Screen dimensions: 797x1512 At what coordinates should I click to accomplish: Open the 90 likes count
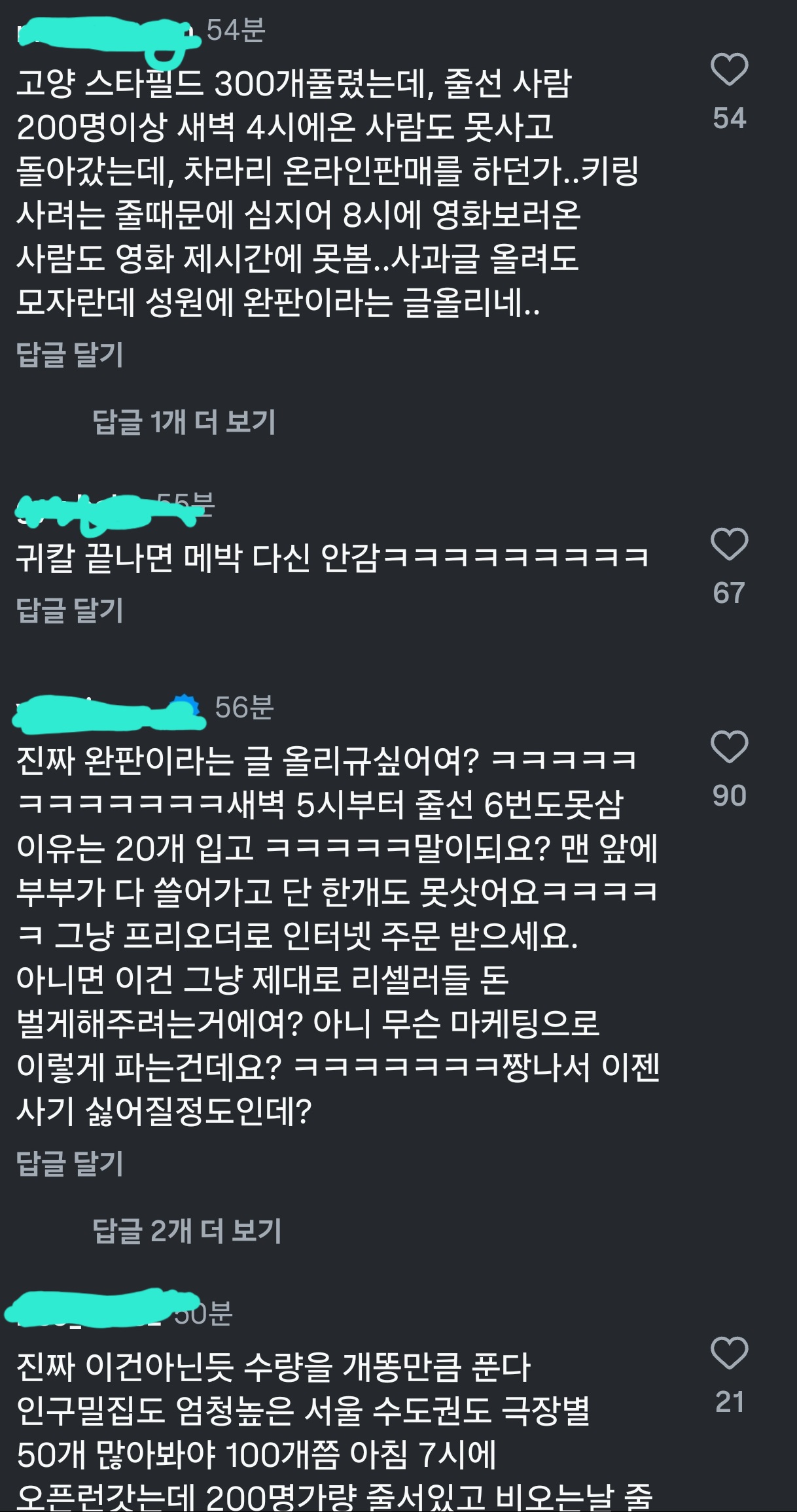729,796
